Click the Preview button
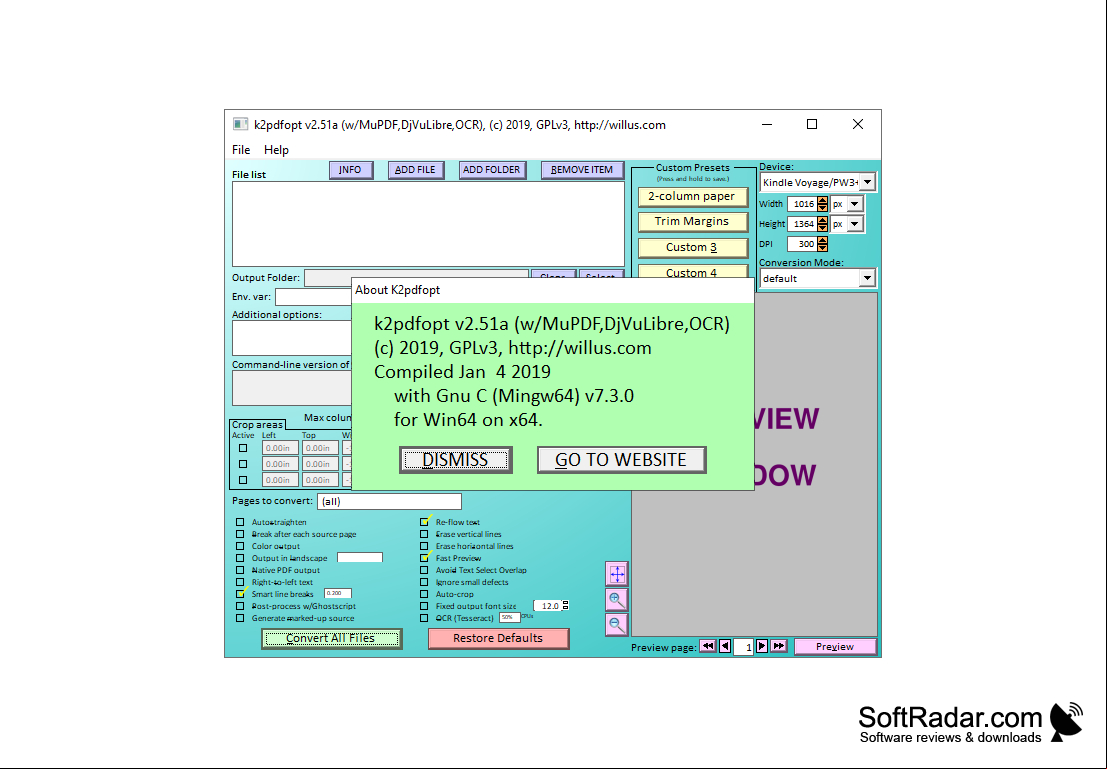 pyautogui.click(x=835, y=646)
